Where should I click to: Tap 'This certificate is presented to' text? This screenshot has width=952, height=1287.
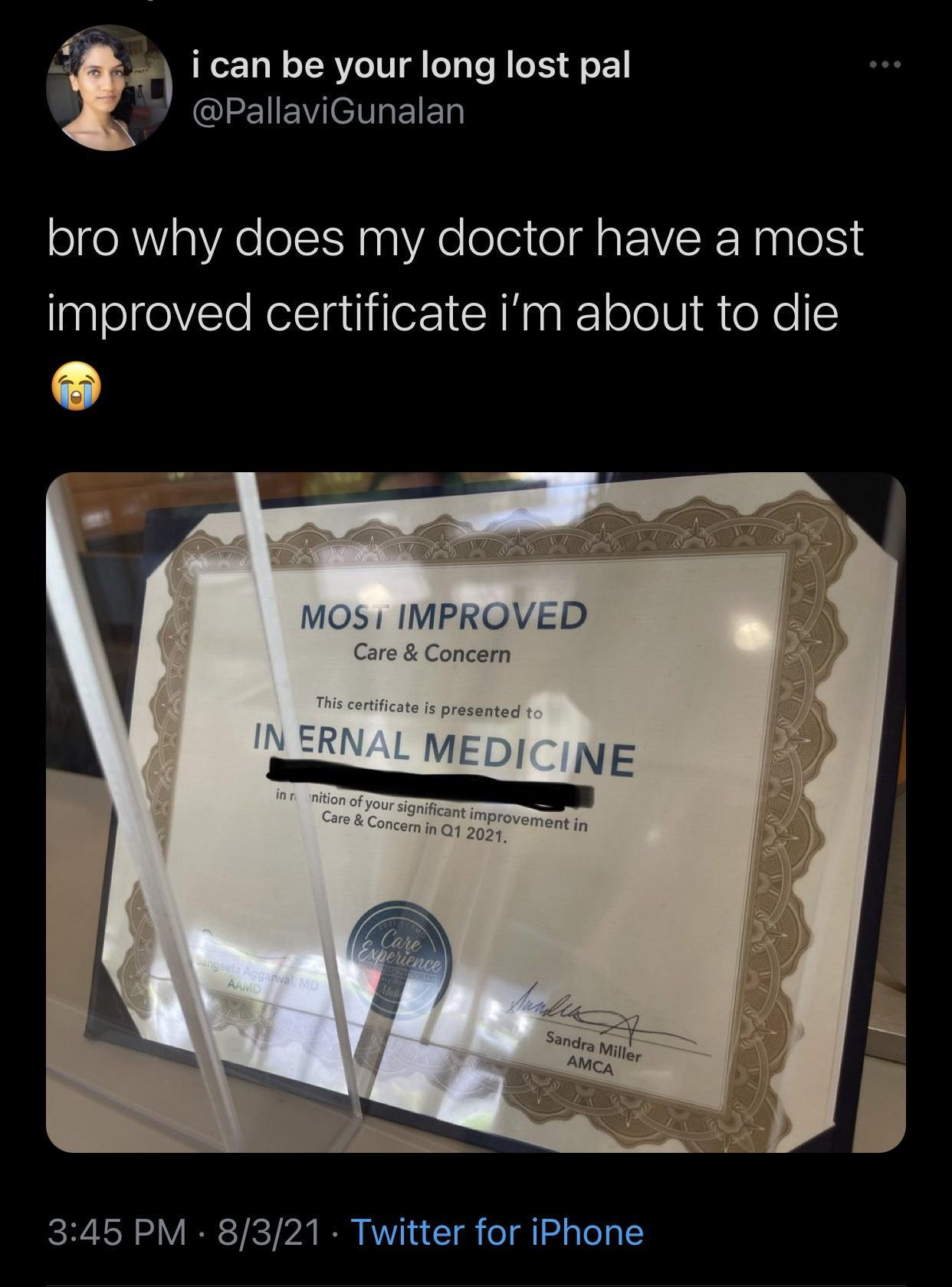tap(429, 707)
